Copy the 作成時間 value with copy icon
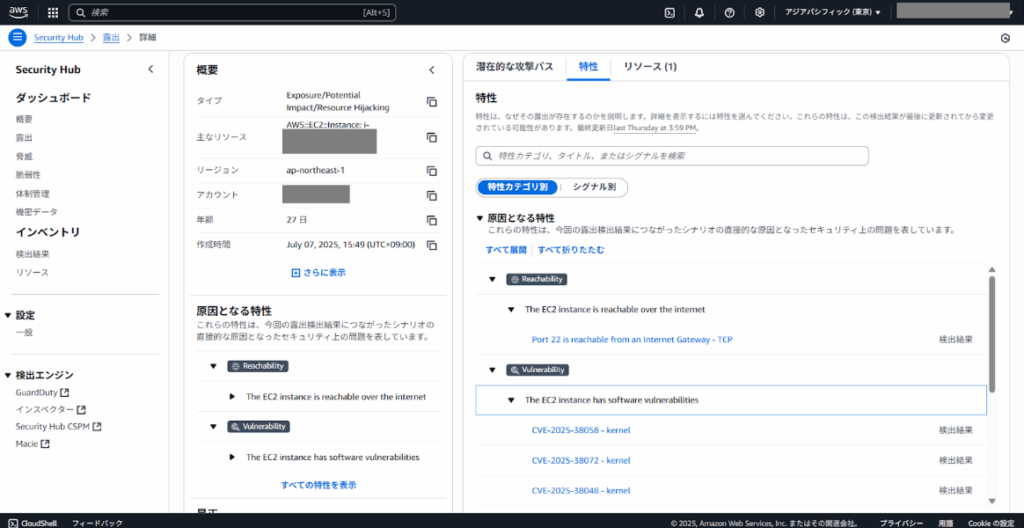 click(432, 246)
